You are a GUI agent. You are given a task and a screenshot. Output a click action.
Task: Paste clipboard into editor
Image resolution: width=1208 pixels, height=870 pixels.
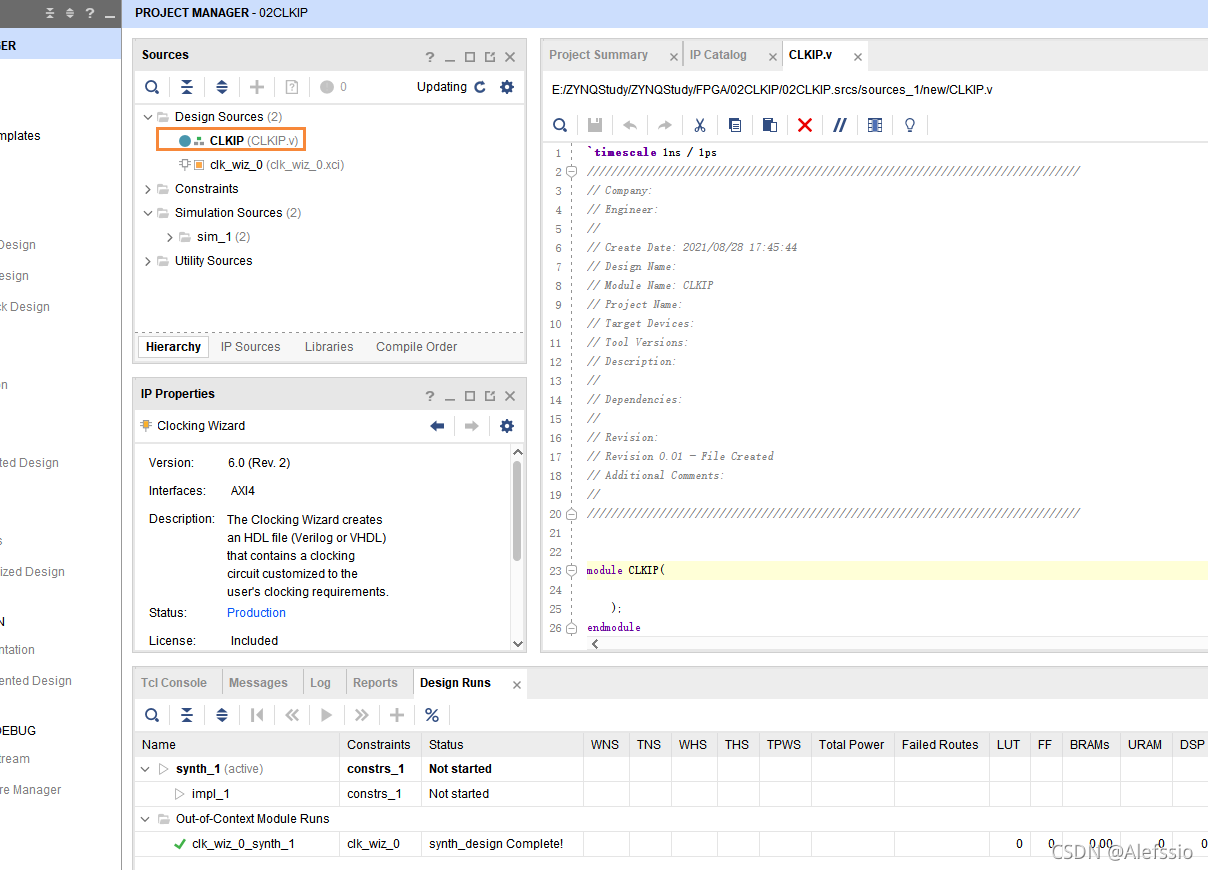[x=770, y=125]
